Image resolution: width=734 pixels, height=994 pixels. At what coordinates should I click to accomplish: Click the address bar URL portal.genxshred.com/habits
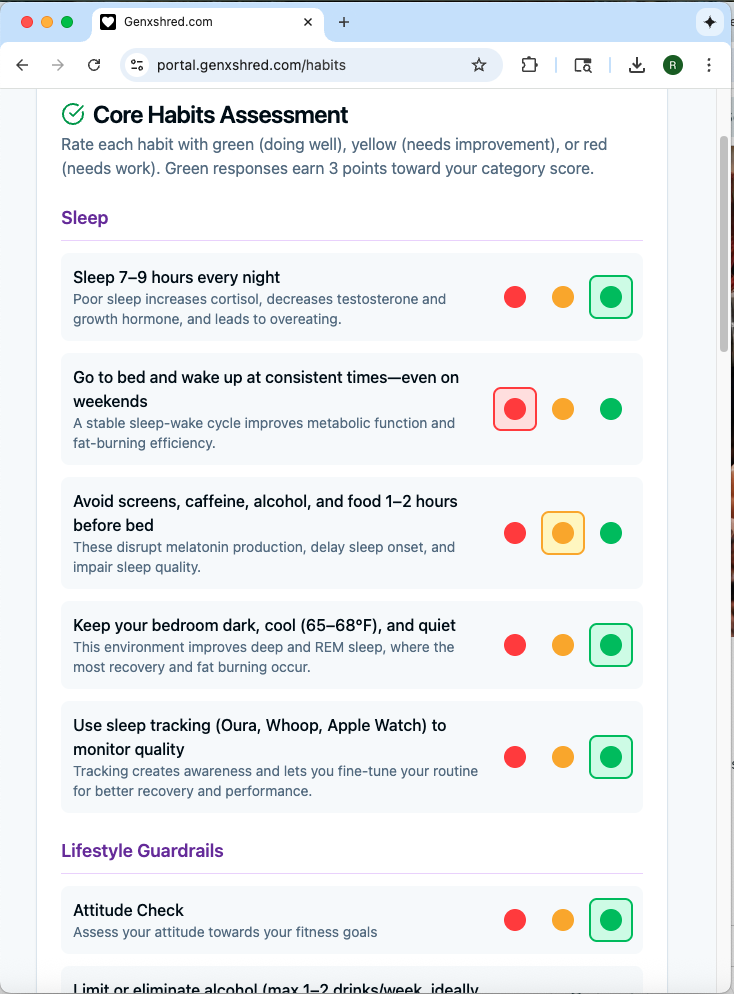251,65
